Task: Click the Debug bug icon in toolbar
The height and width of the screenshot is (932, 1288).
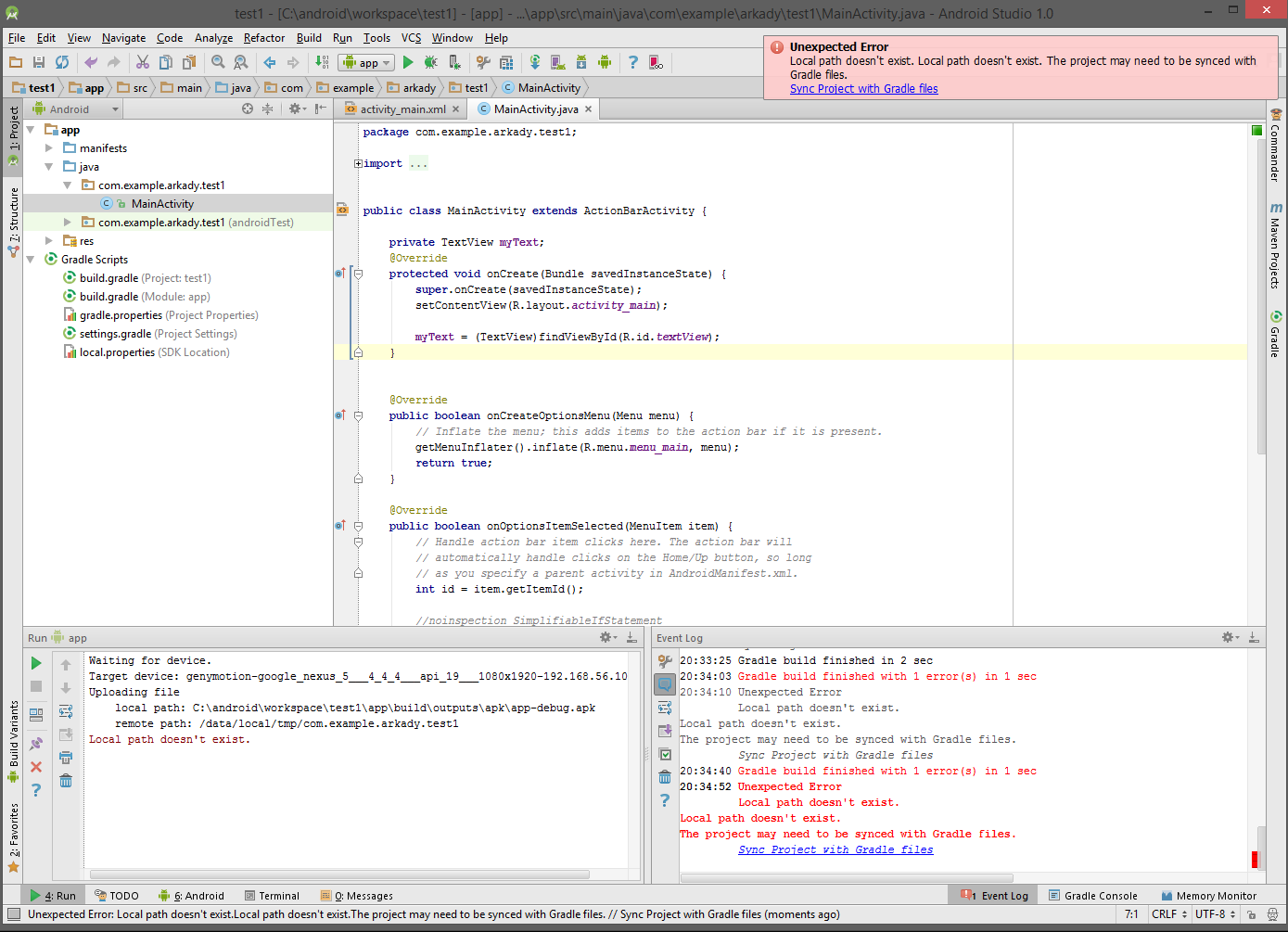Action: [431, 62]
